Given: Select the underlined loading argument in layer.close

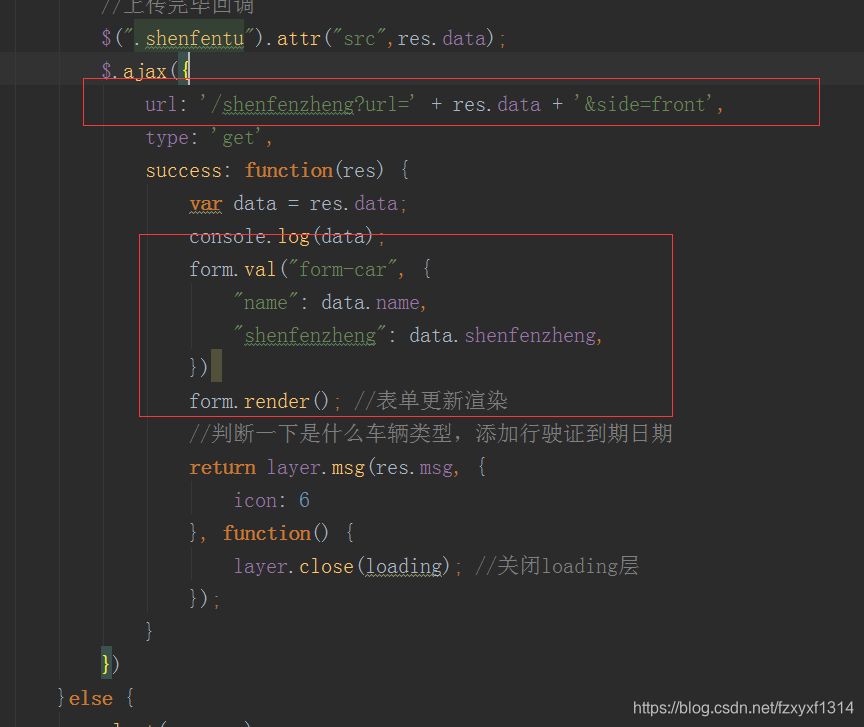Looking at the screenshot, I should coord(405,565).
